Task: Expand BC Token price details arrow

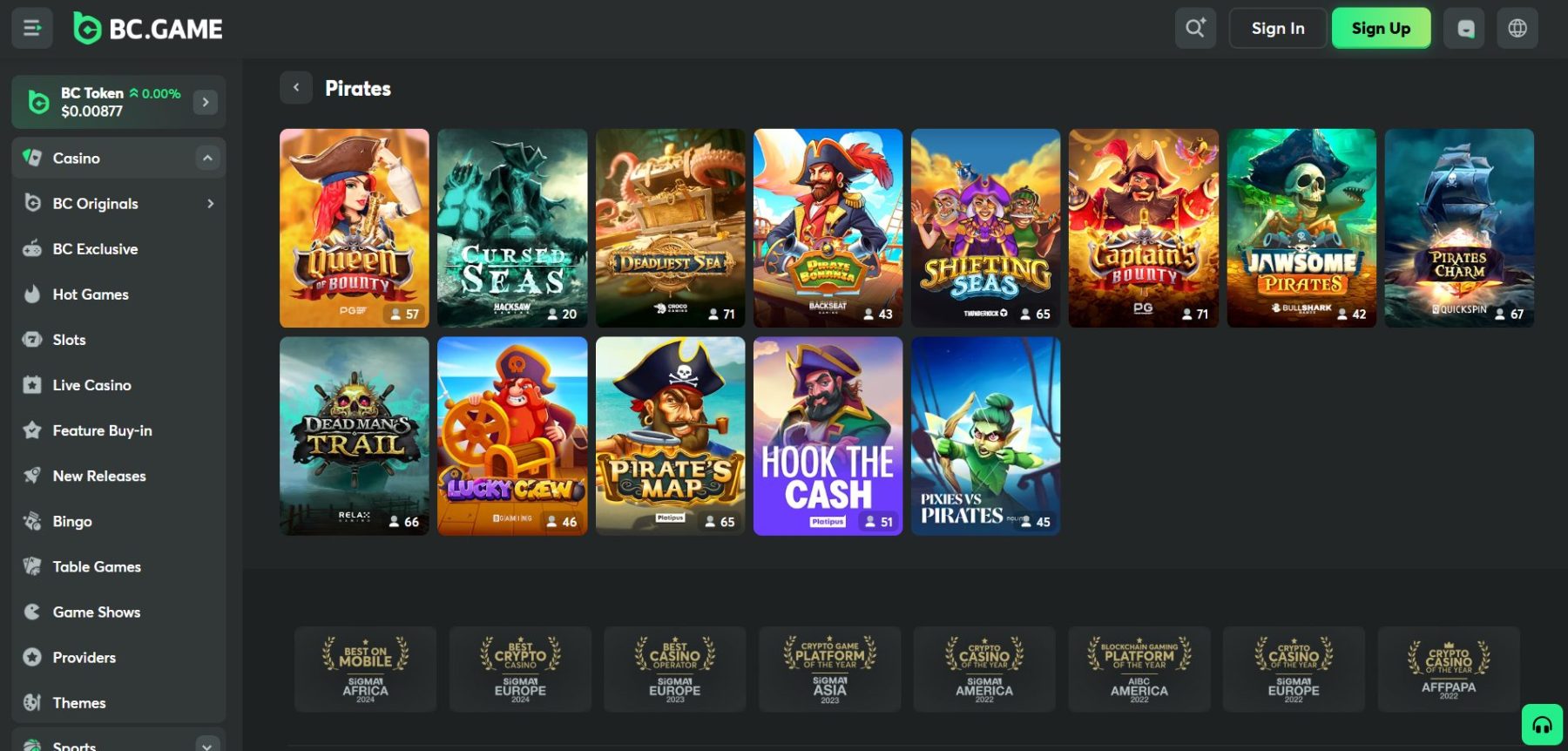Action: [206, 102]
